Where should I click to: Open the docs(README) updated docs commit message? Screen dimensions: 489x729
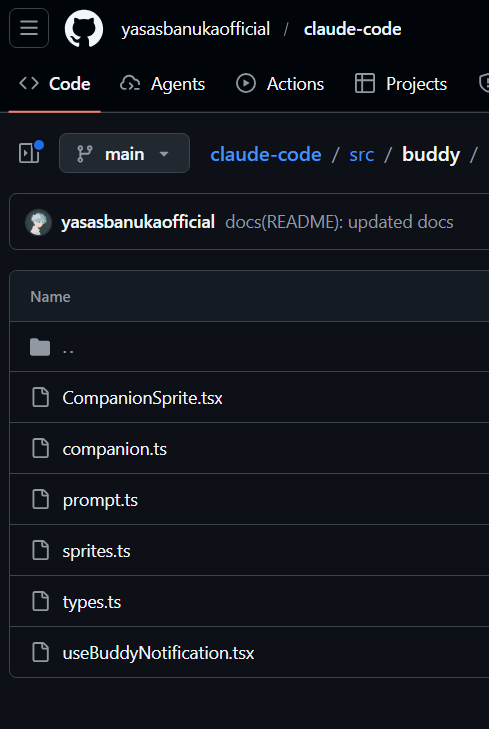pyautogui.click(x=339, y=222)
